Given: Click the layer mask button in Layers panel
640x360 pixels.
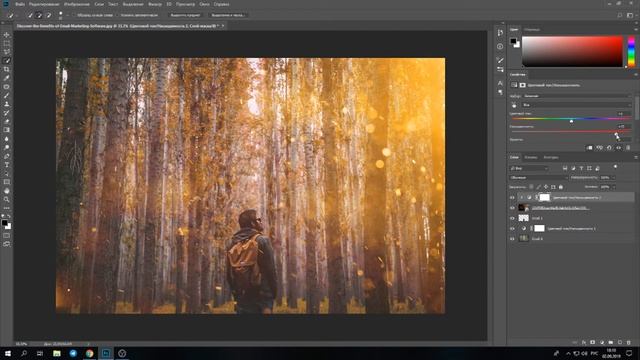Looking at the screenshot, I should point(593,342).
